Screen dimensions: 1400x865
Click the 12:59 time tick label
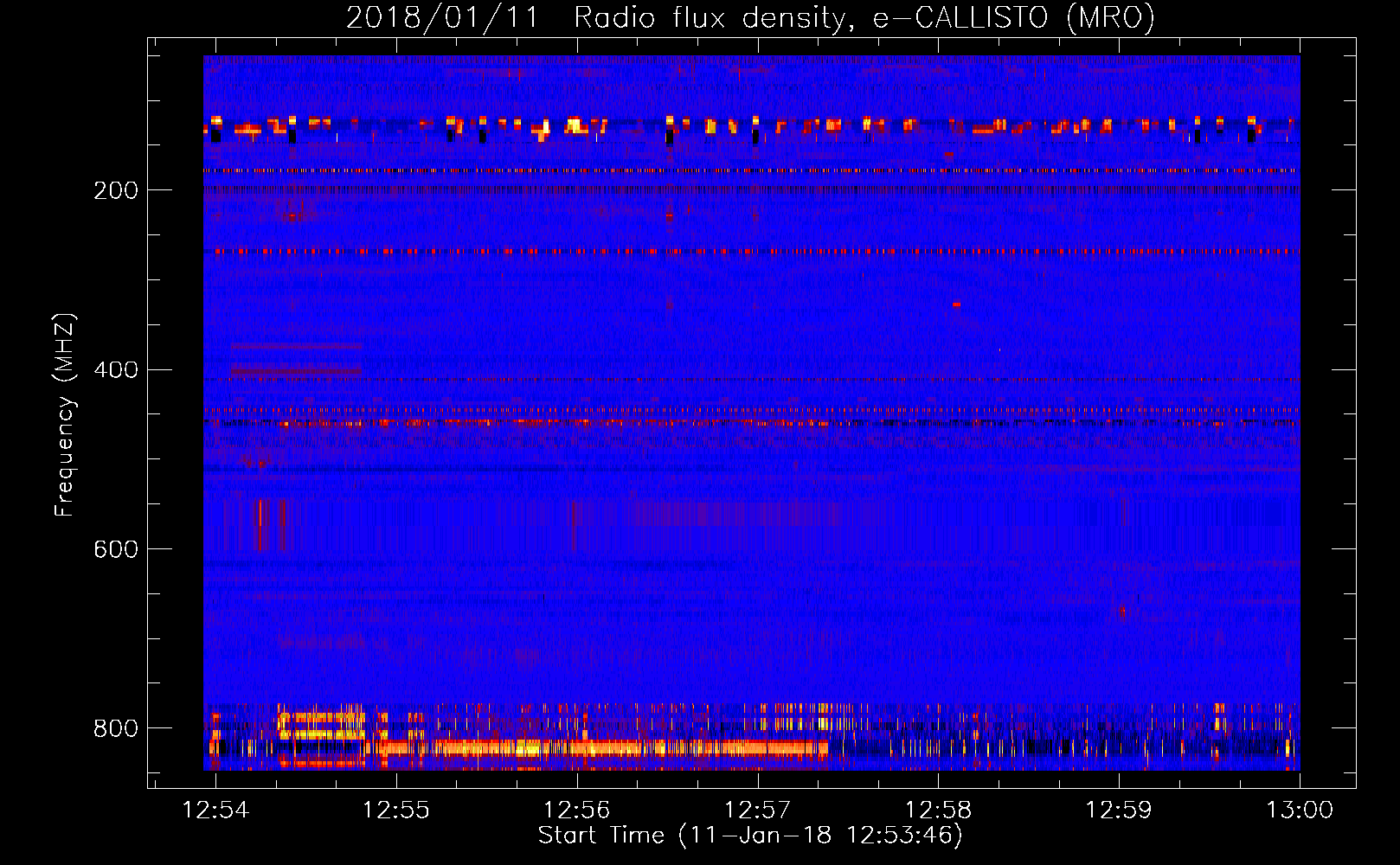tap(1119, 811)
